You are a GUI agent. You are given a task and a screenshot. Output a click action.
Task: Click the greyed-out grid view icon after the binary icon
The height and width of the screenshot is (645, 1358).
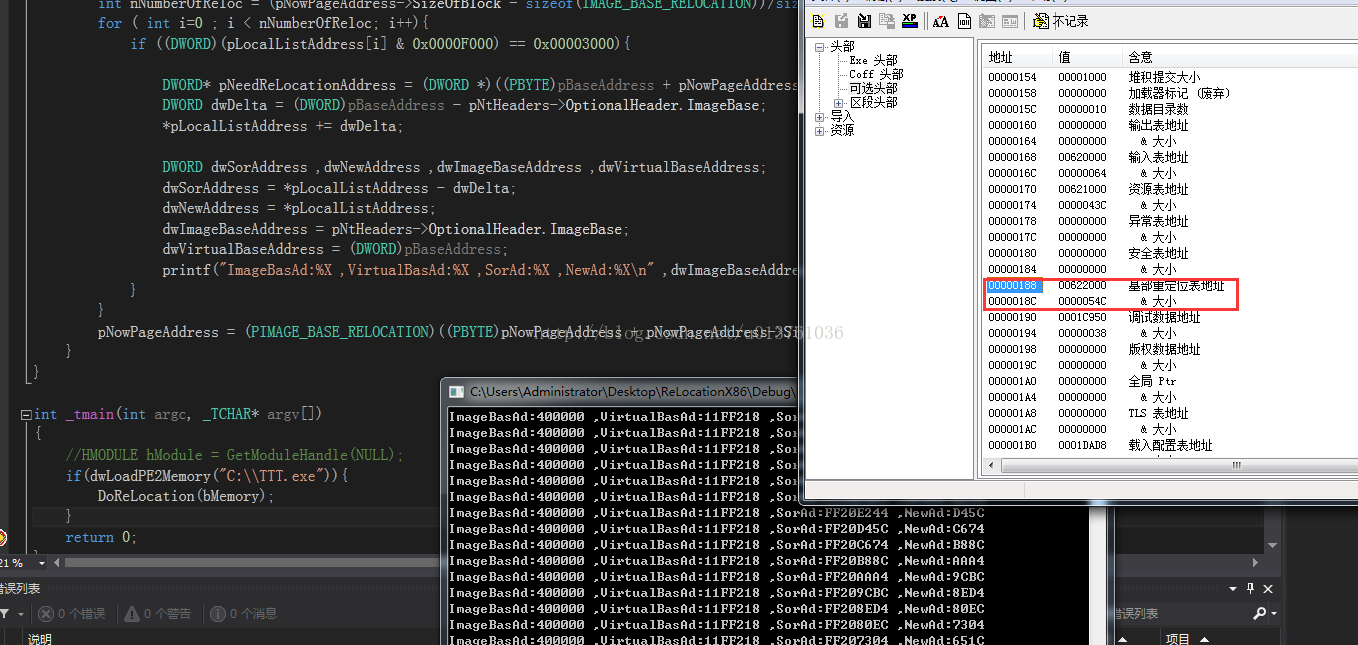click(x=987, y=21)
